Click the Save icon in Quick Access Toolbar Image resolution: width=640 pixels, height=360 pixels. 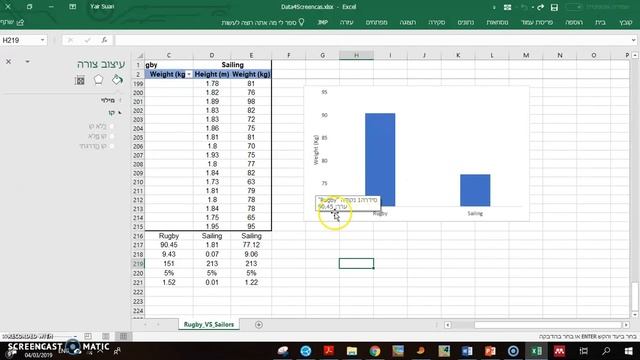coord(554,7)
